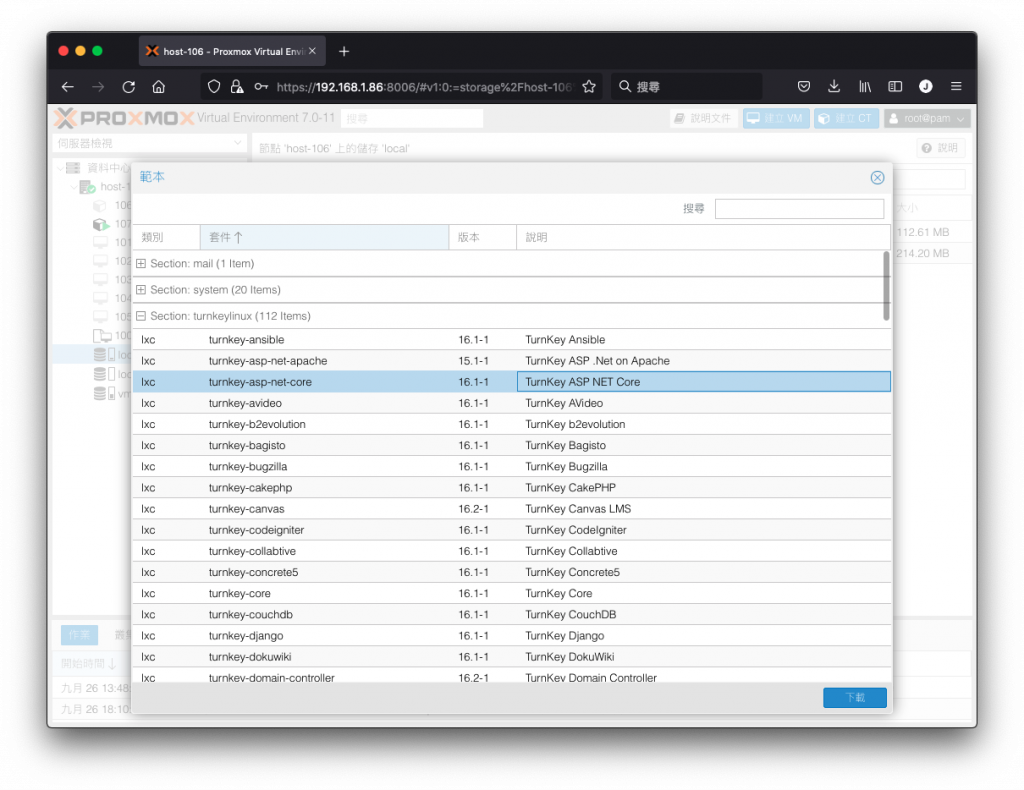Open the browser downloads arrow icon

[834, 87]
